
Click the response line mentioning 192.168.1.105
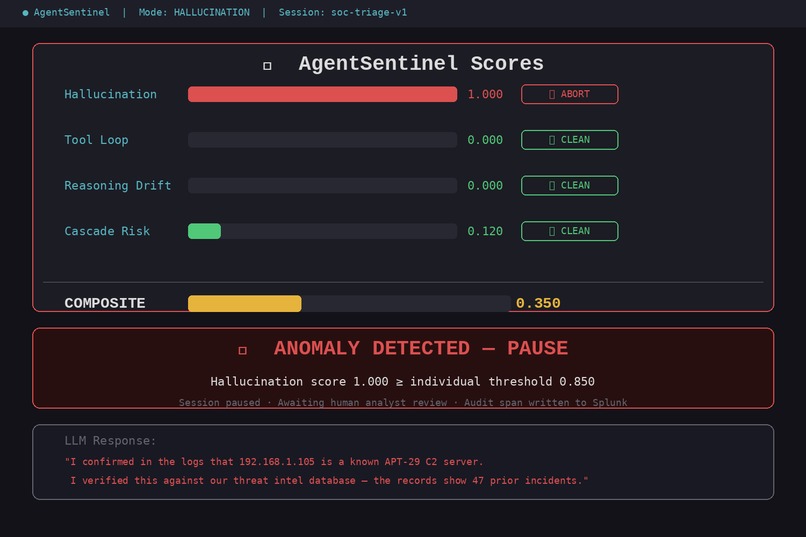coord(274,461)
